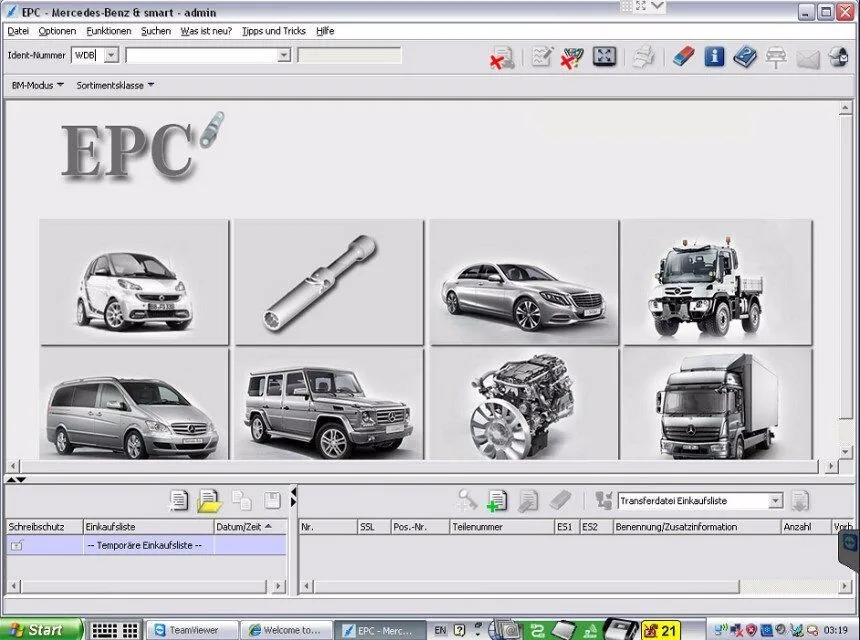Toggle the full-screen view icon
860x640 pixels.
tap(604, 56)
